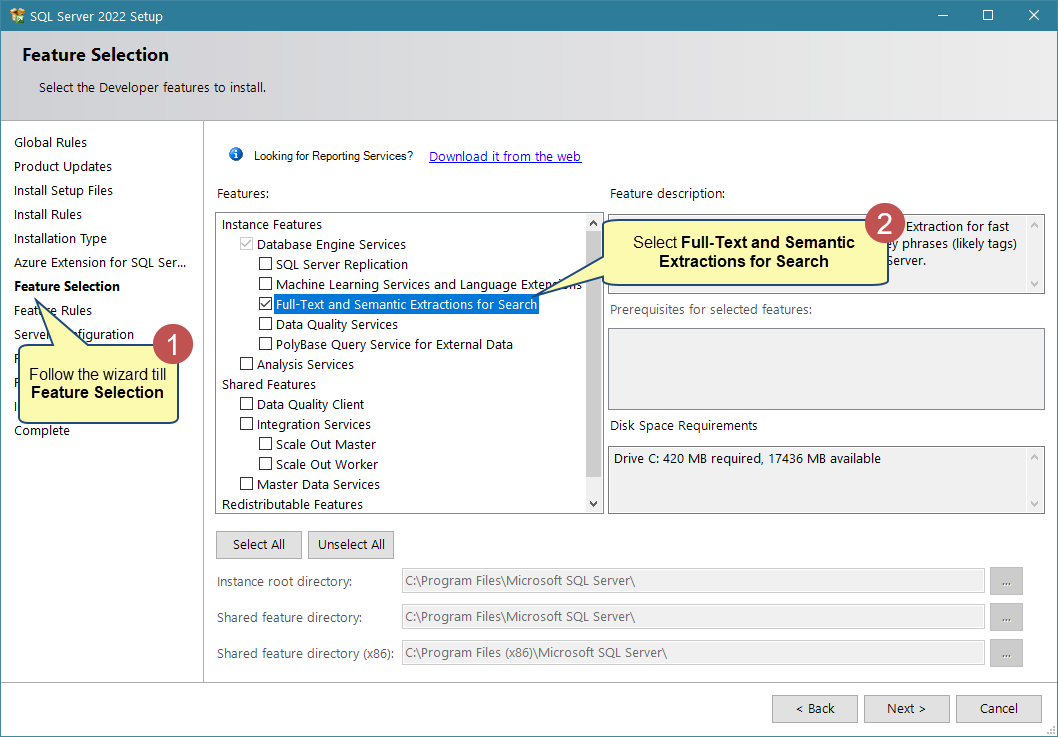Check the SQL Server Replication checkbox
The height and width of the screenshot is (737, 1058).
click(266, 264)
